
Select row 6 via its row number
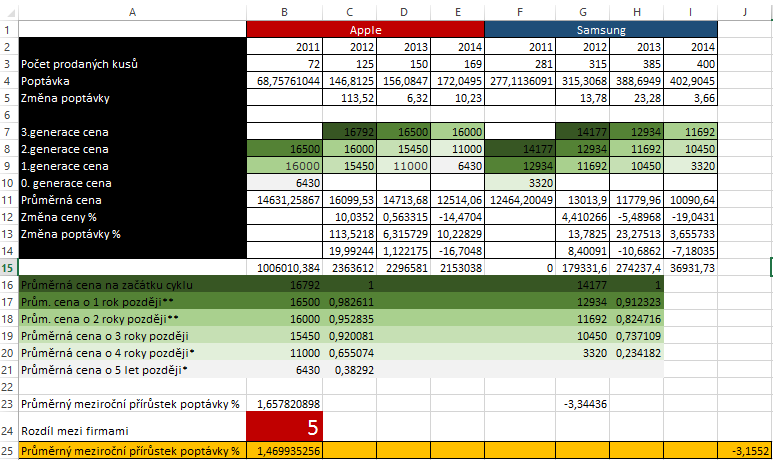click(8, 116)
